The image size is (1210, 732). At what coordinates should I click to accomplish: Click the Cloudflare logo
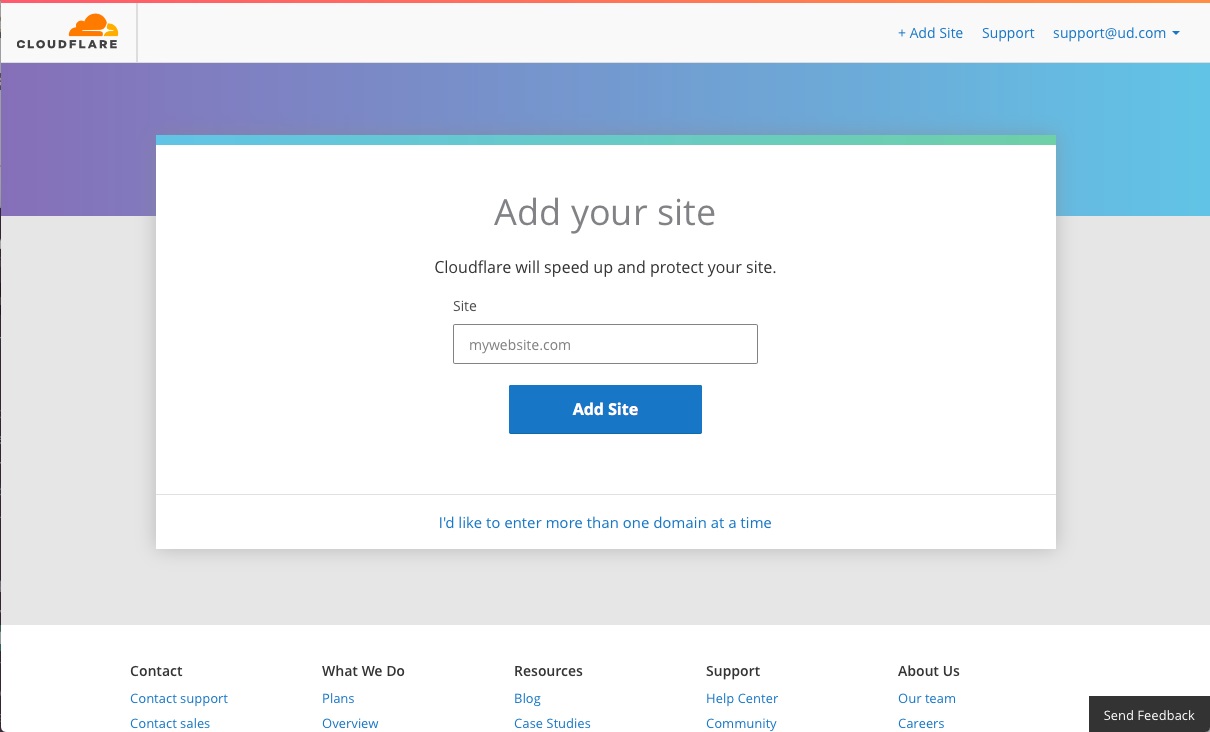point(67,32)
